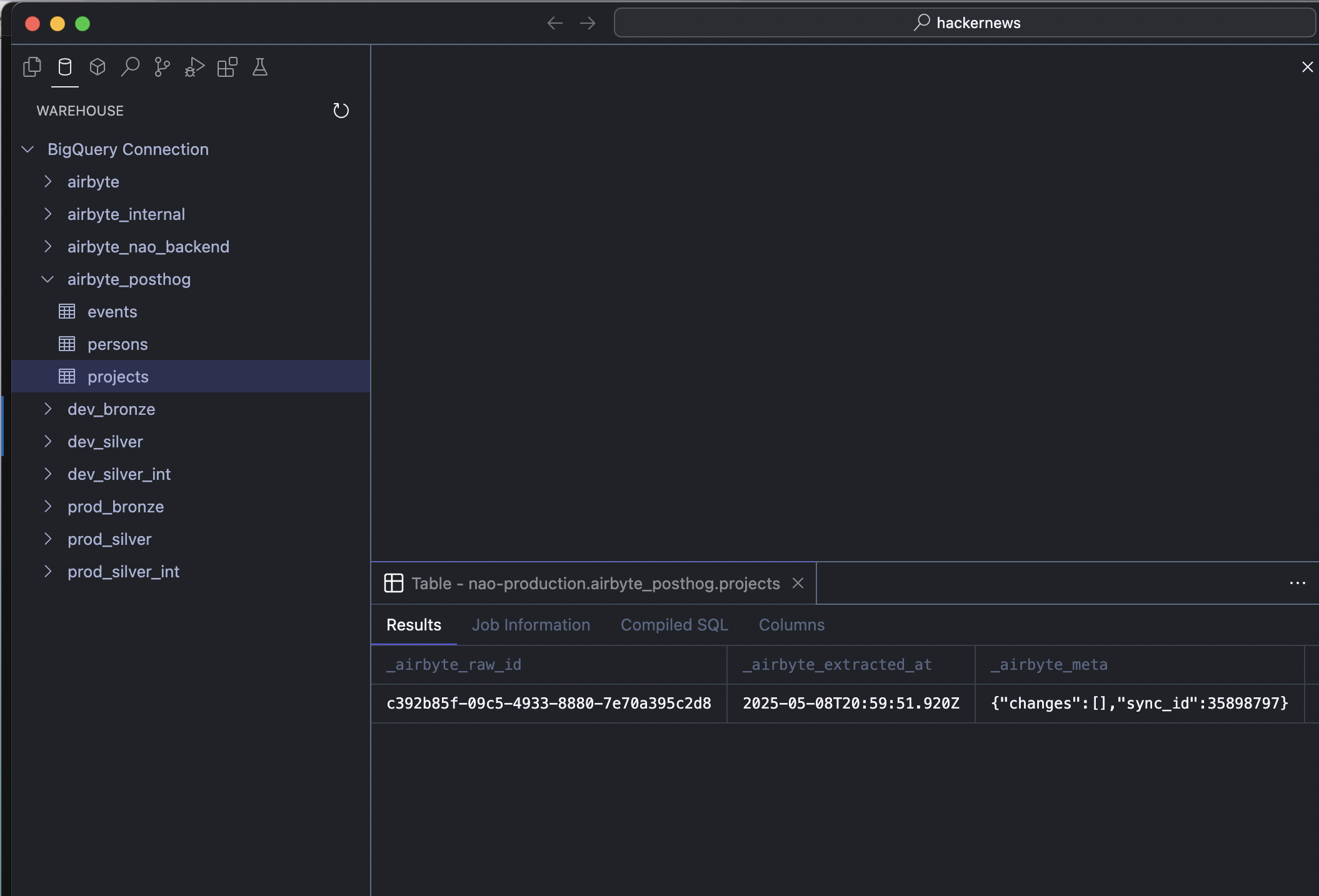Close the upper panel with X
This screenshot has width=1319, height=896.
[x=1307, y=67]
